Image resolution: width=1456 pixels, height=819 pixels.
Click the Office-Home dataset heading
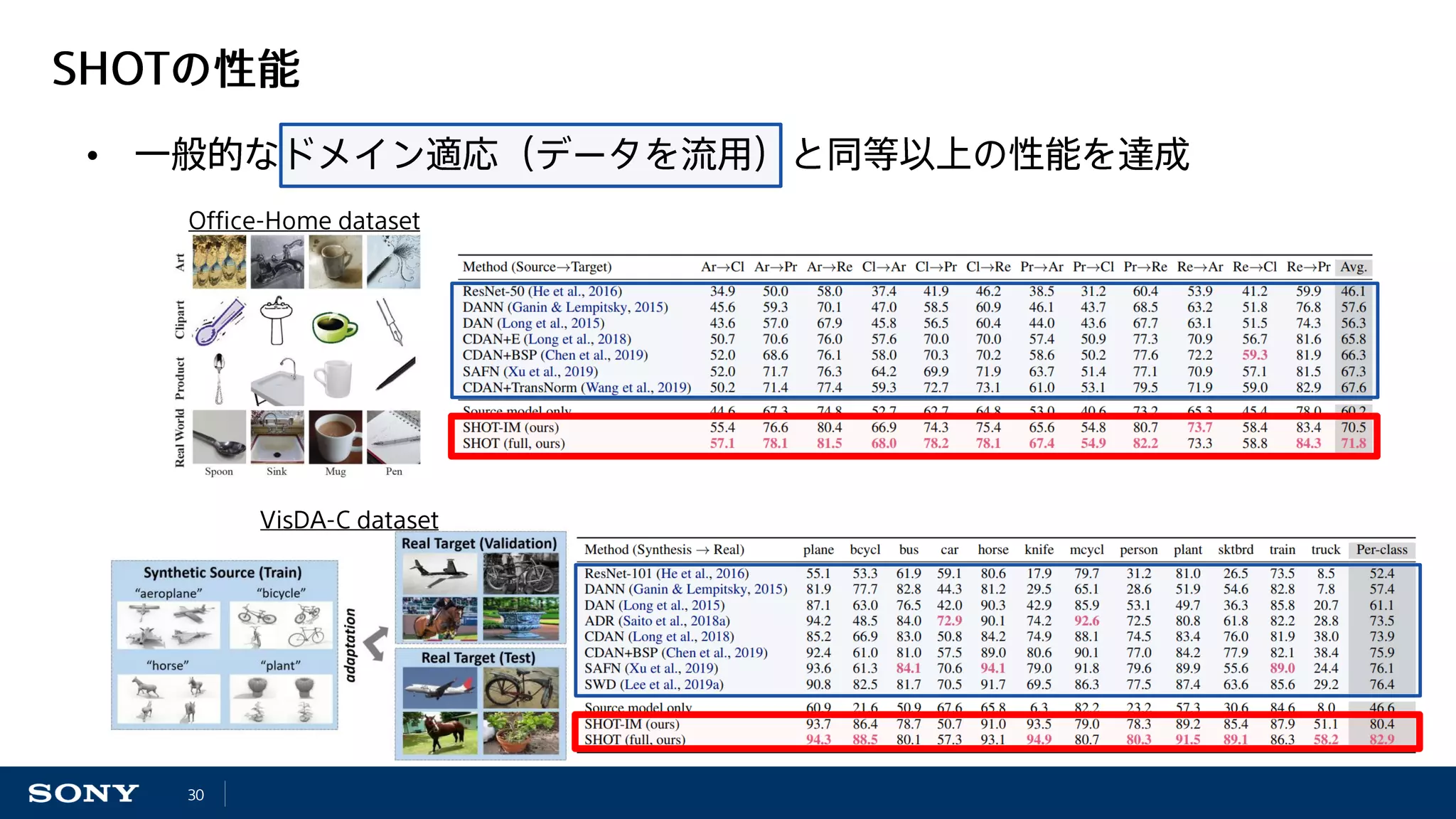click(x=304, y=220)
